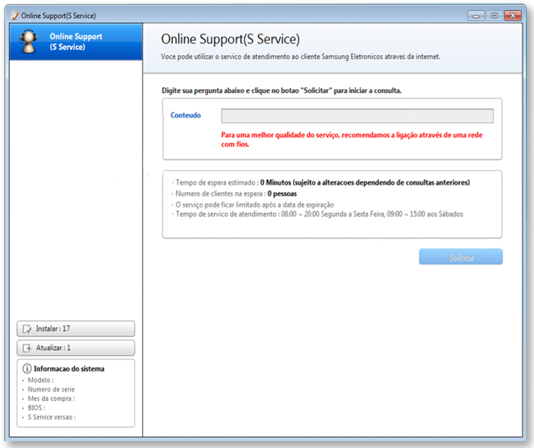Click the app icon in the title bar
The height and width of the screenshot is (448, 534).
(x=14, y=15)
